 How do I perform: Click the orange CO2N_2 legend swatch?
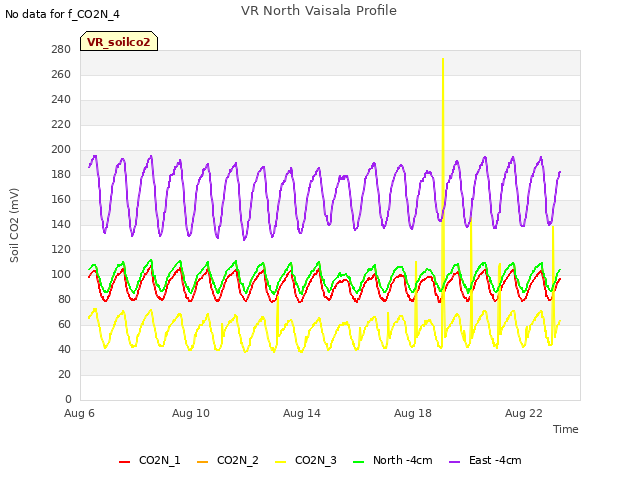click(x=202, y=462)
